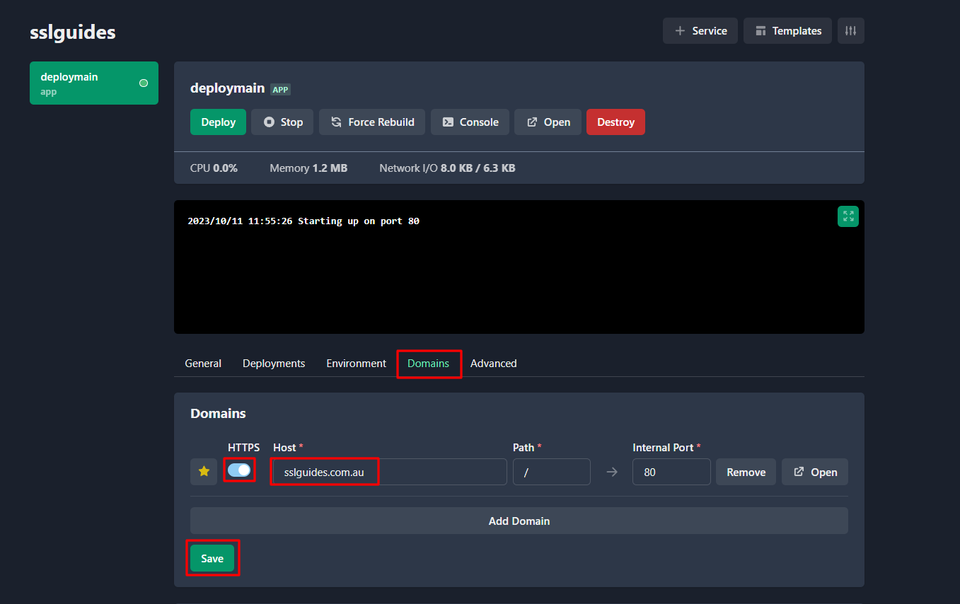Toggle HTTPS for sslguides.com.au
Image resolution: width=960 pixels, height=604 pixels.
pos(240,471)
